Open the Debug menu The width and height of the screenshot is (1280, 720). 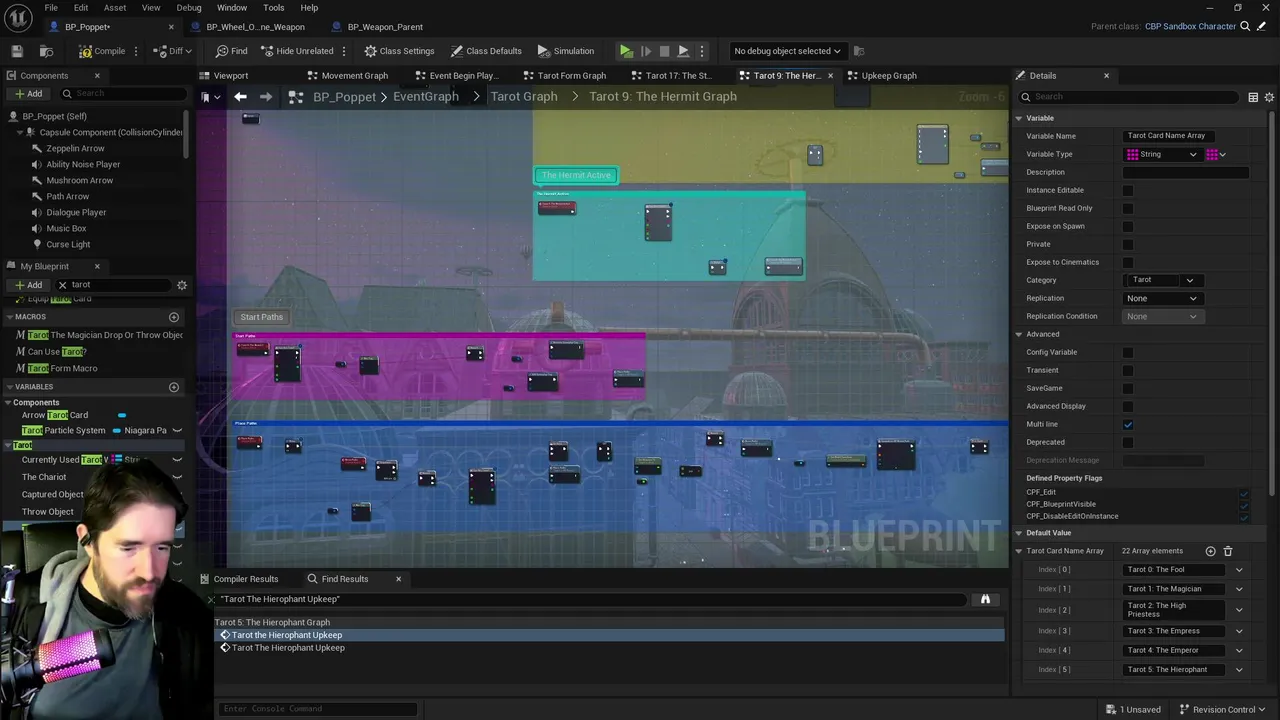point(189,8)
